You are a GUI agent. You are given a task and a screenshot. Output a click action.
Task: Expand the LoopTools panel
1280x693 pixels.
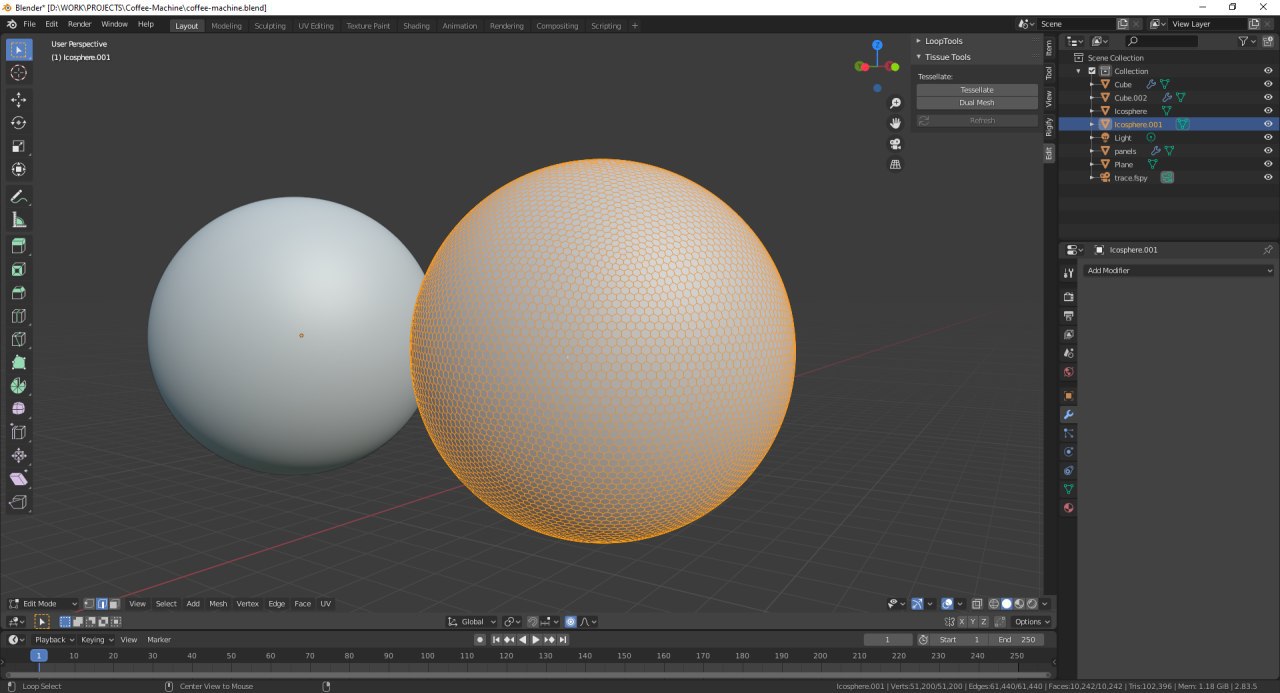tap(944, 41)
